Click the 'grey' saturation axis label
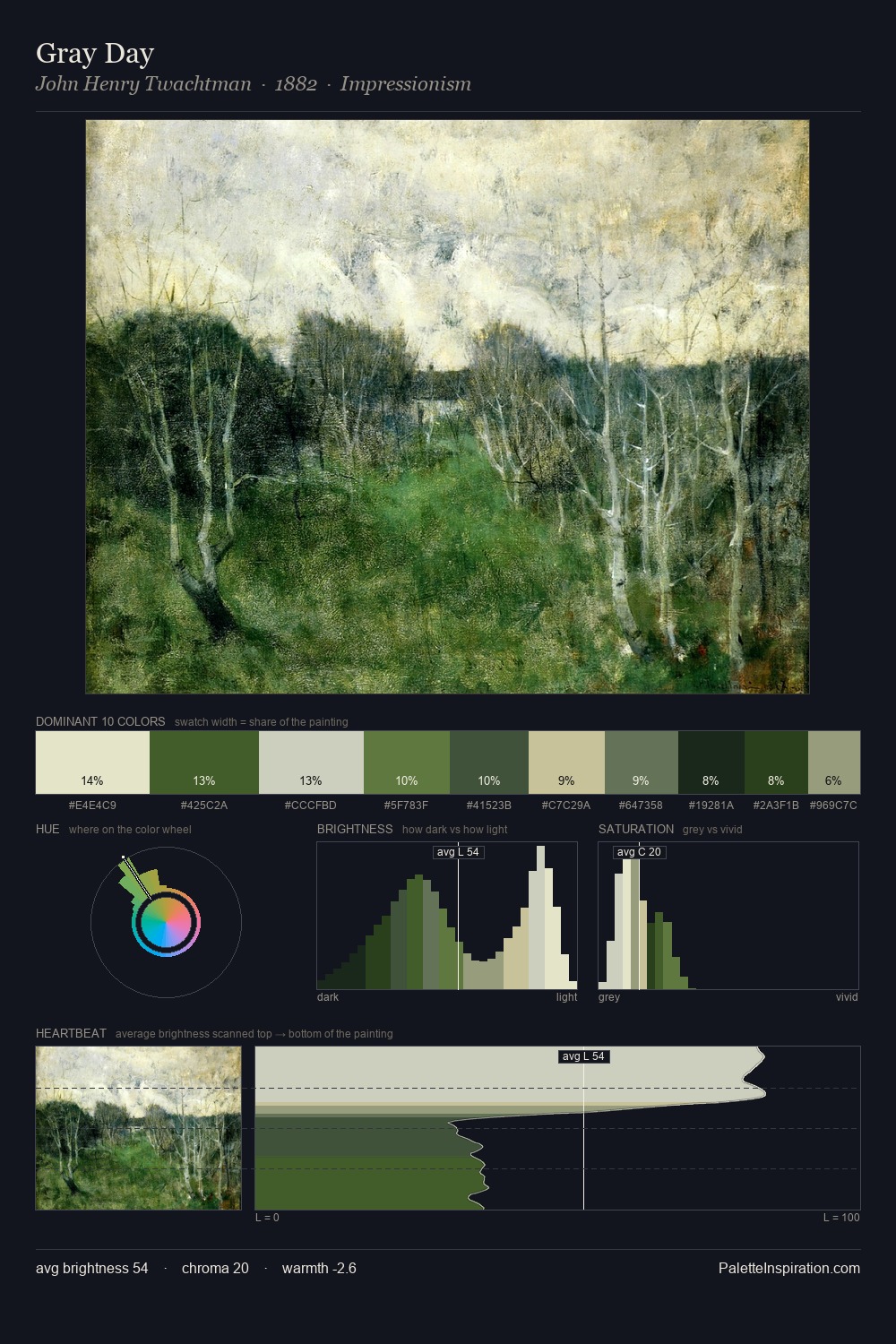Viewport: 896px width, 1344px height. (609, 997)
